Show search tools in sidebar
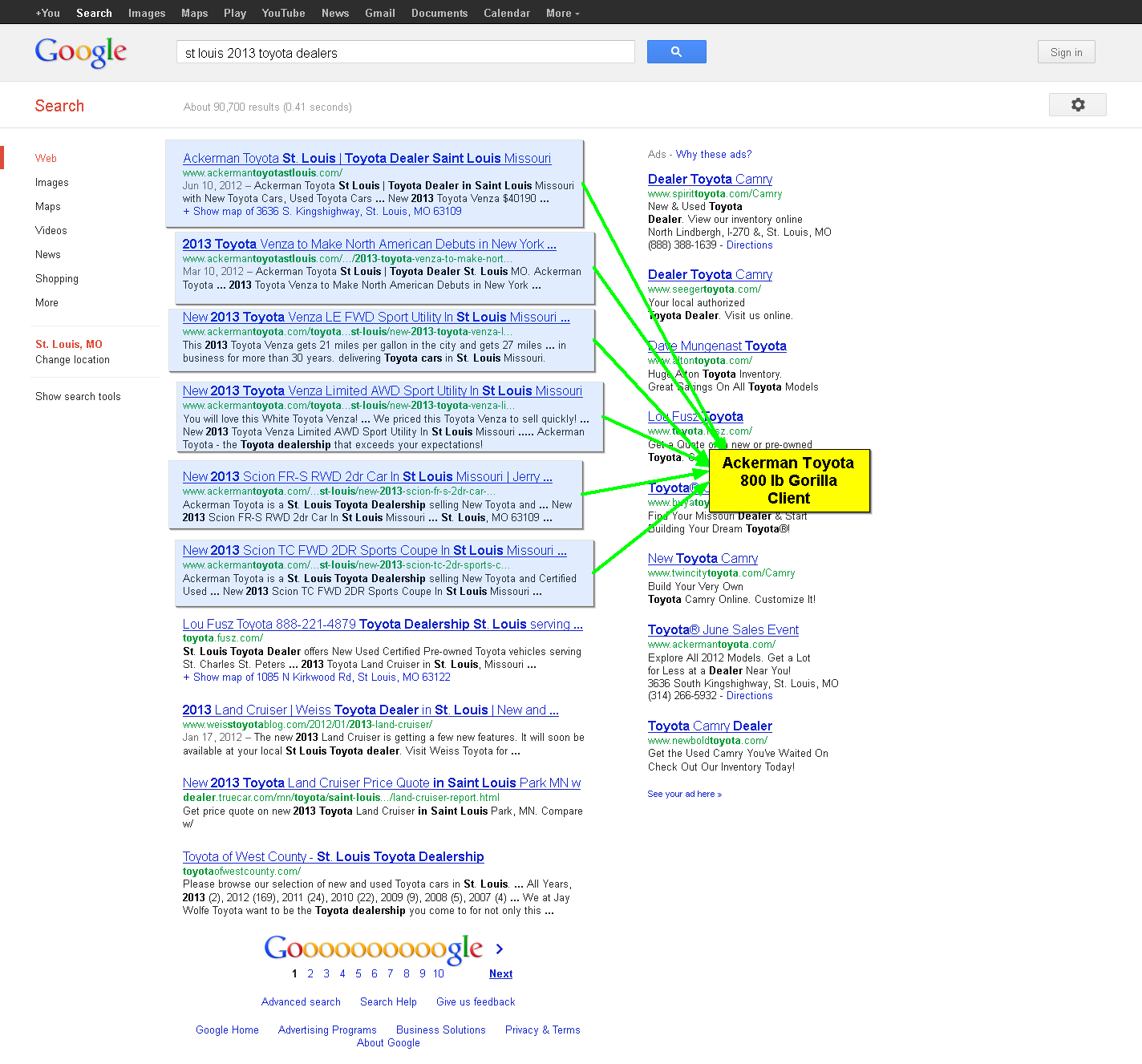The height and width of the screenshot is (1064, 1142). click(78, 397)
